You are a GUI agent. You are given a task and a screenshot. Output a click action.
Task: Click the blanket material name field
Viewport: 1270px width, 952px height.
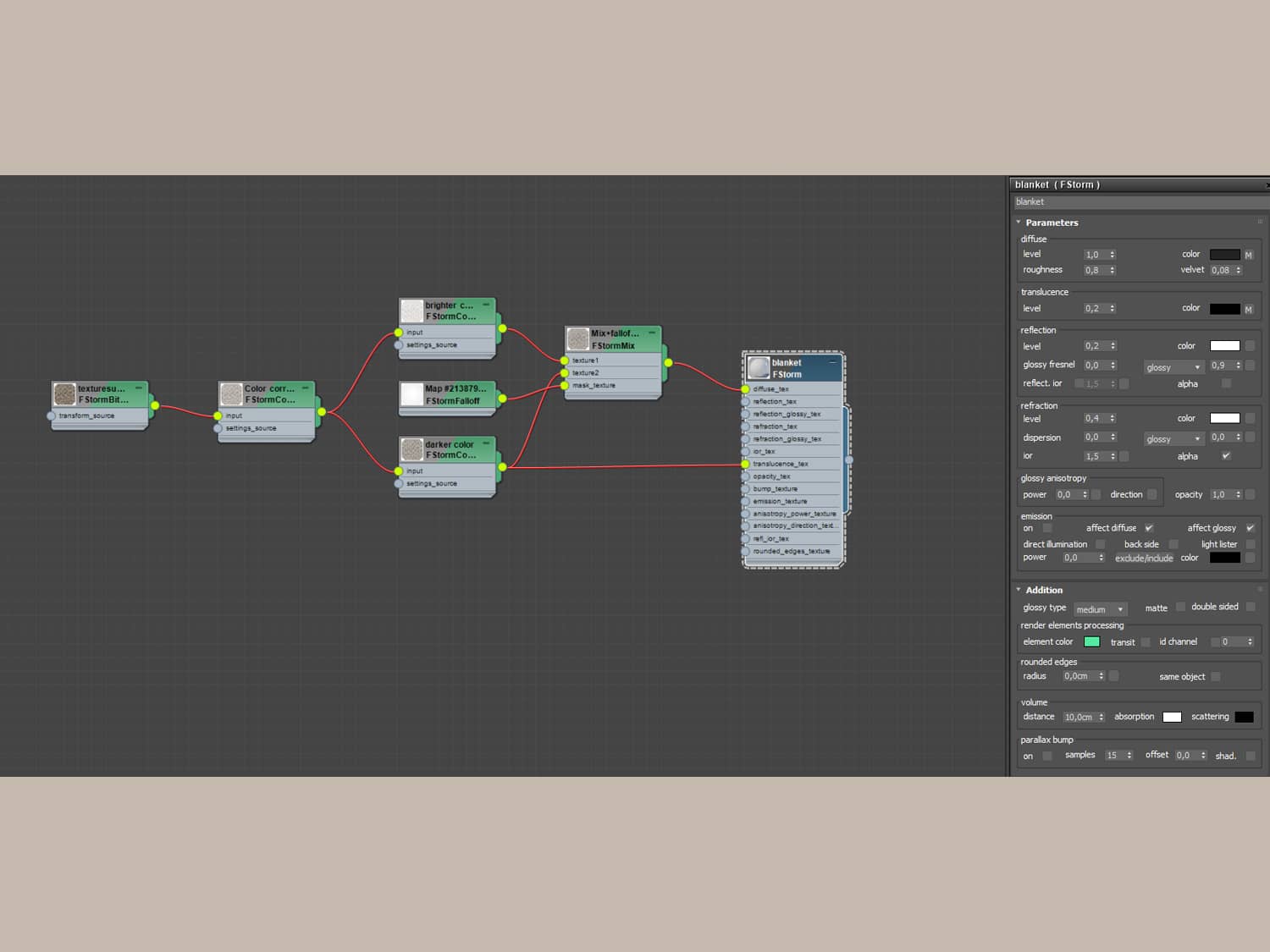pyautogui.click(x=1140, y=202)
